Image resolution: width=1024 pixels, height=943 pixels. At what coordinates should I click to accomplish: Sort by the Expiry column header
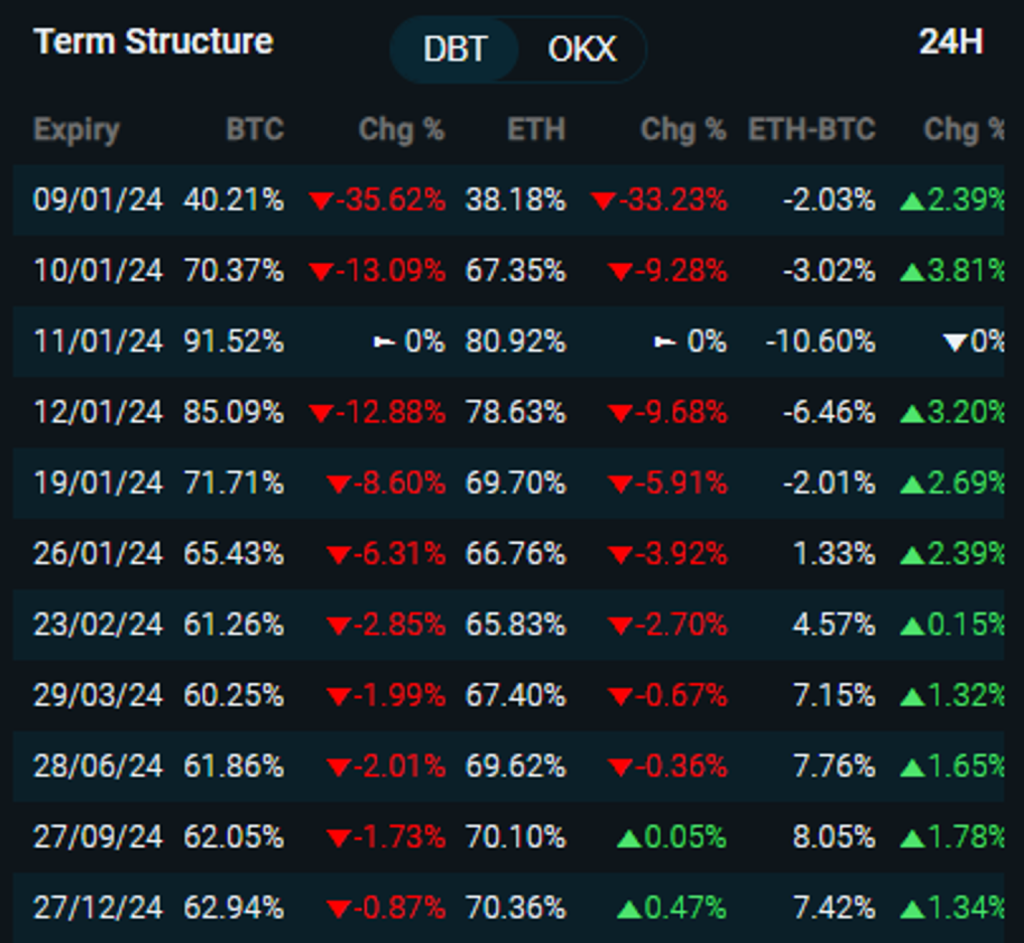click(x=76, y=129)
